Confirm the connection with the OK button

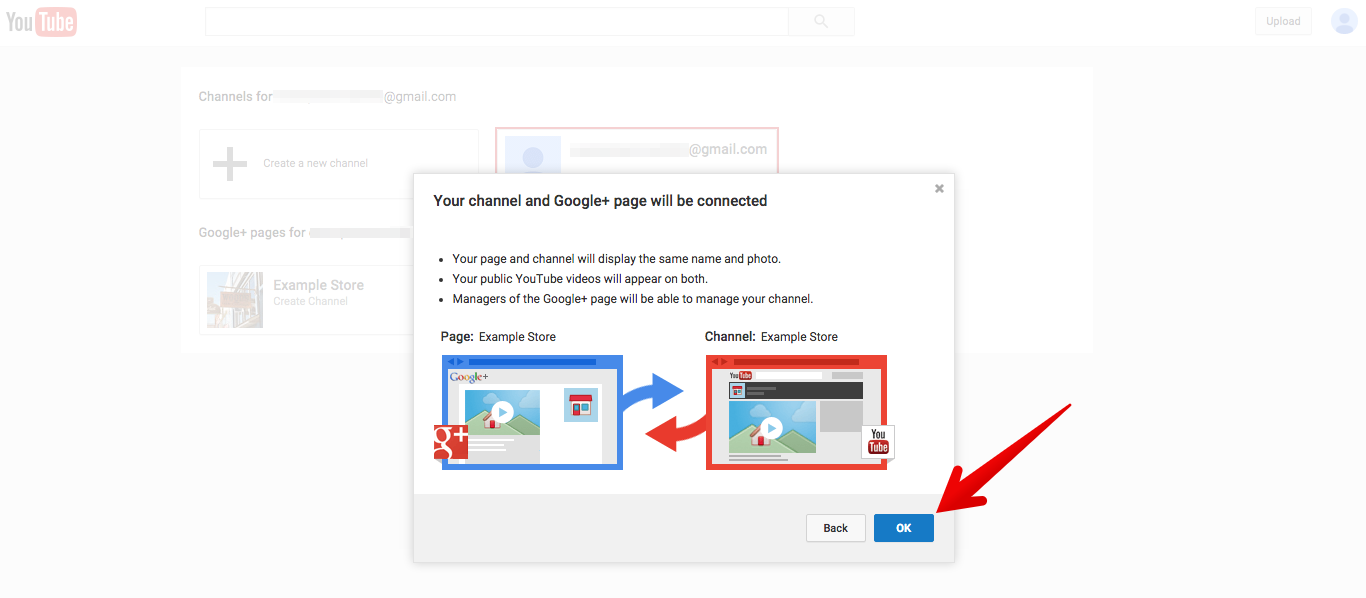point(903,528)
